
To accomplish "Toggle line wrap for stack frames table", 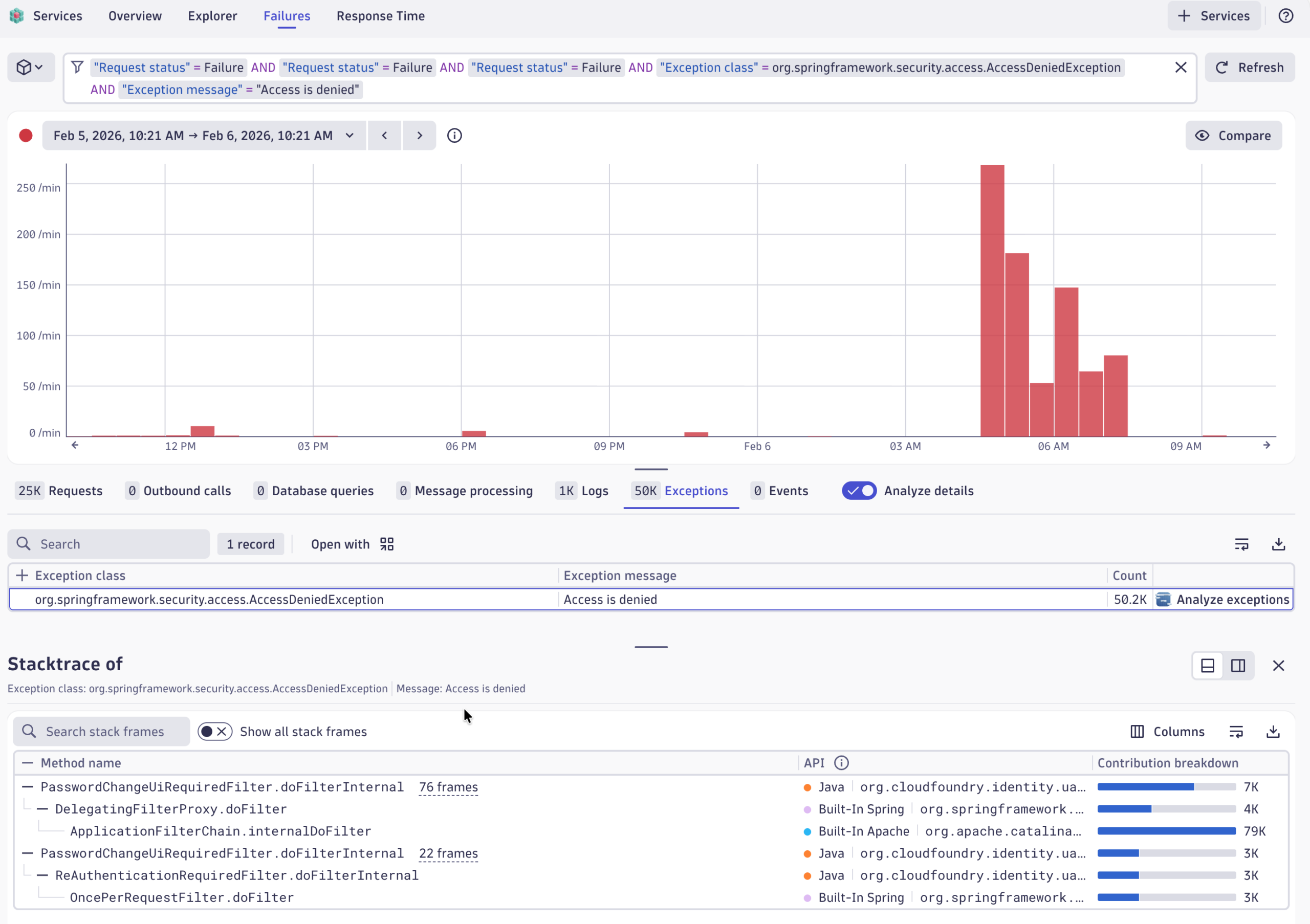I will (x=1236, y=732).
